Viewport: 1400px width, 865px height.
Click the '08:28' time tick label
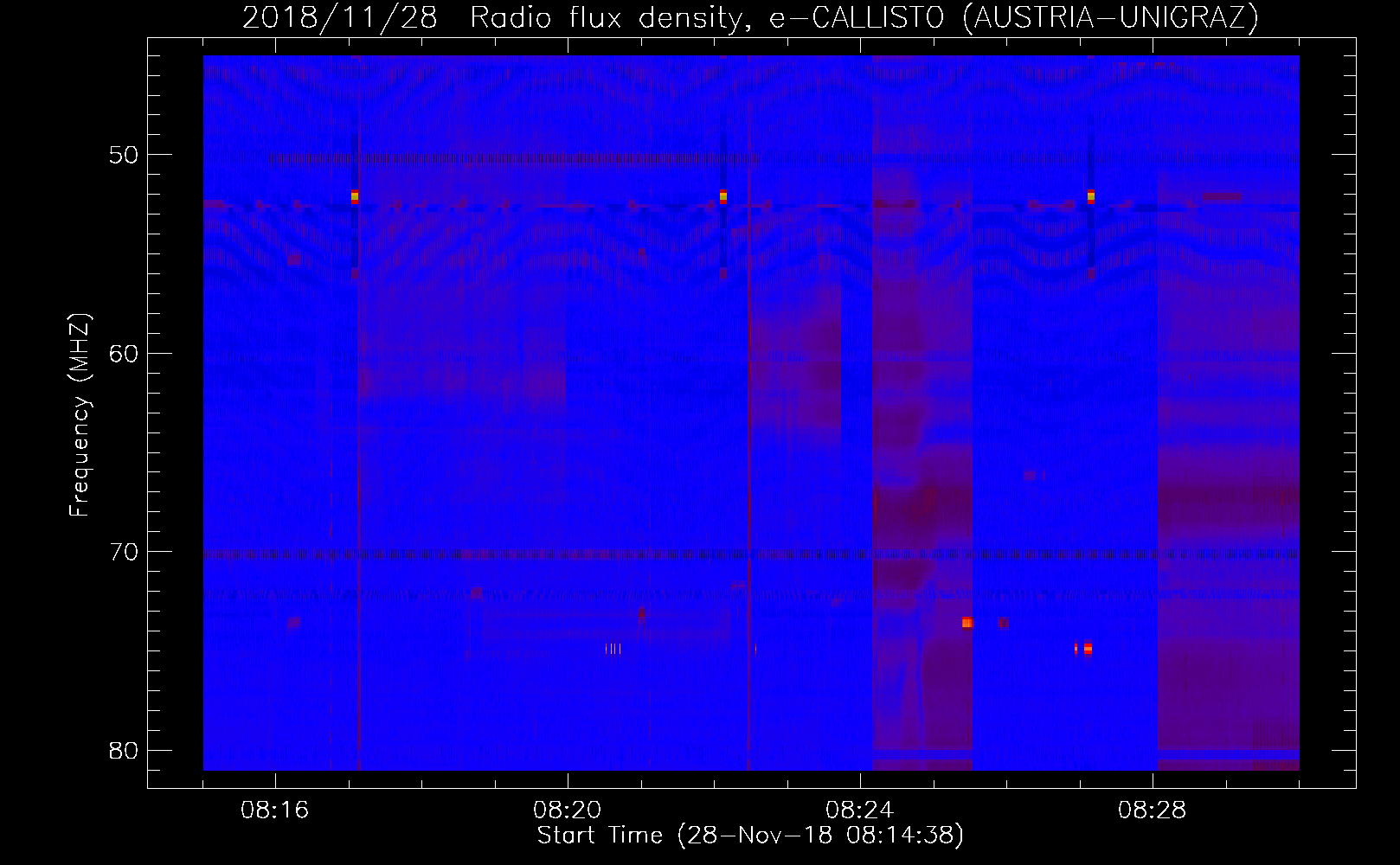coord(1152,811)
